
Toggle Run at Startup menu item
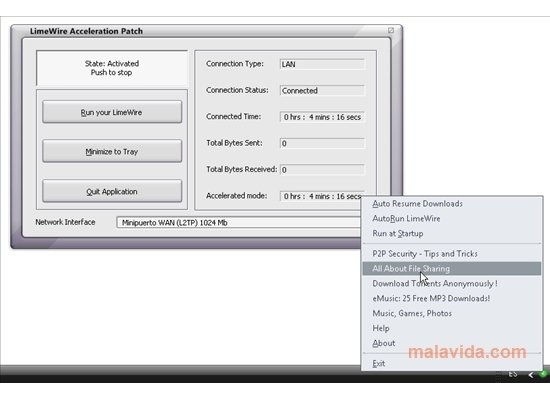click(x=452, y=233)
